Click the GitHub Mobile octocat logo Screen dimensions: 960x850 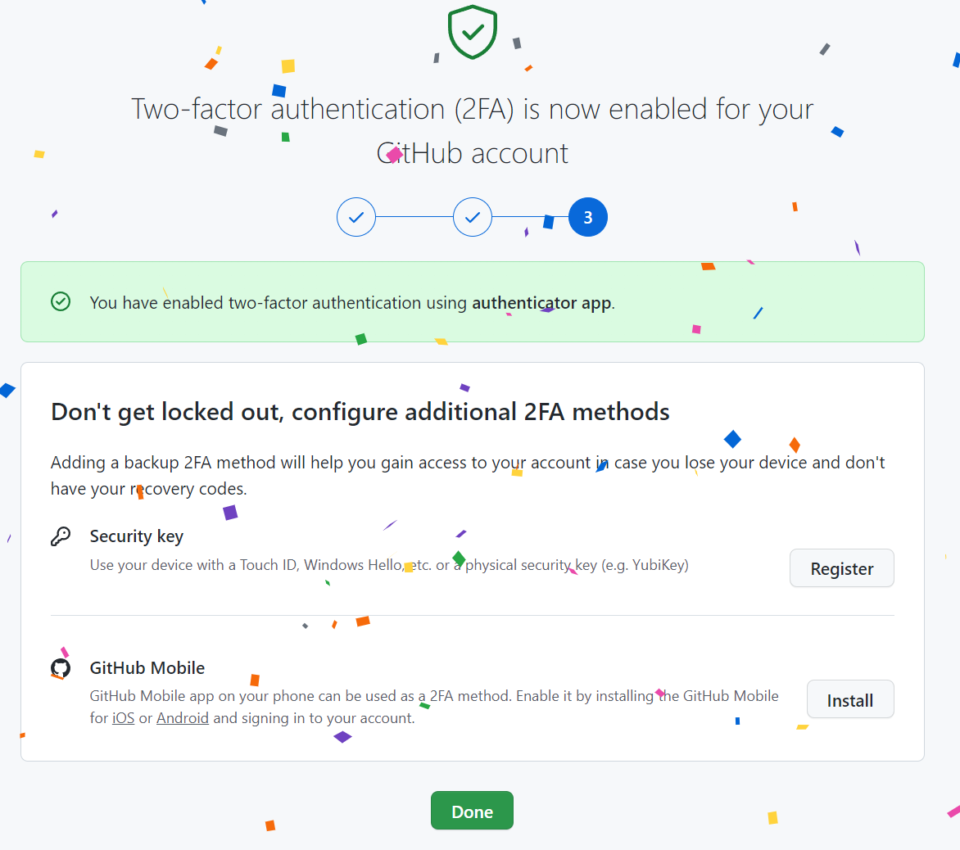[60, 667]
